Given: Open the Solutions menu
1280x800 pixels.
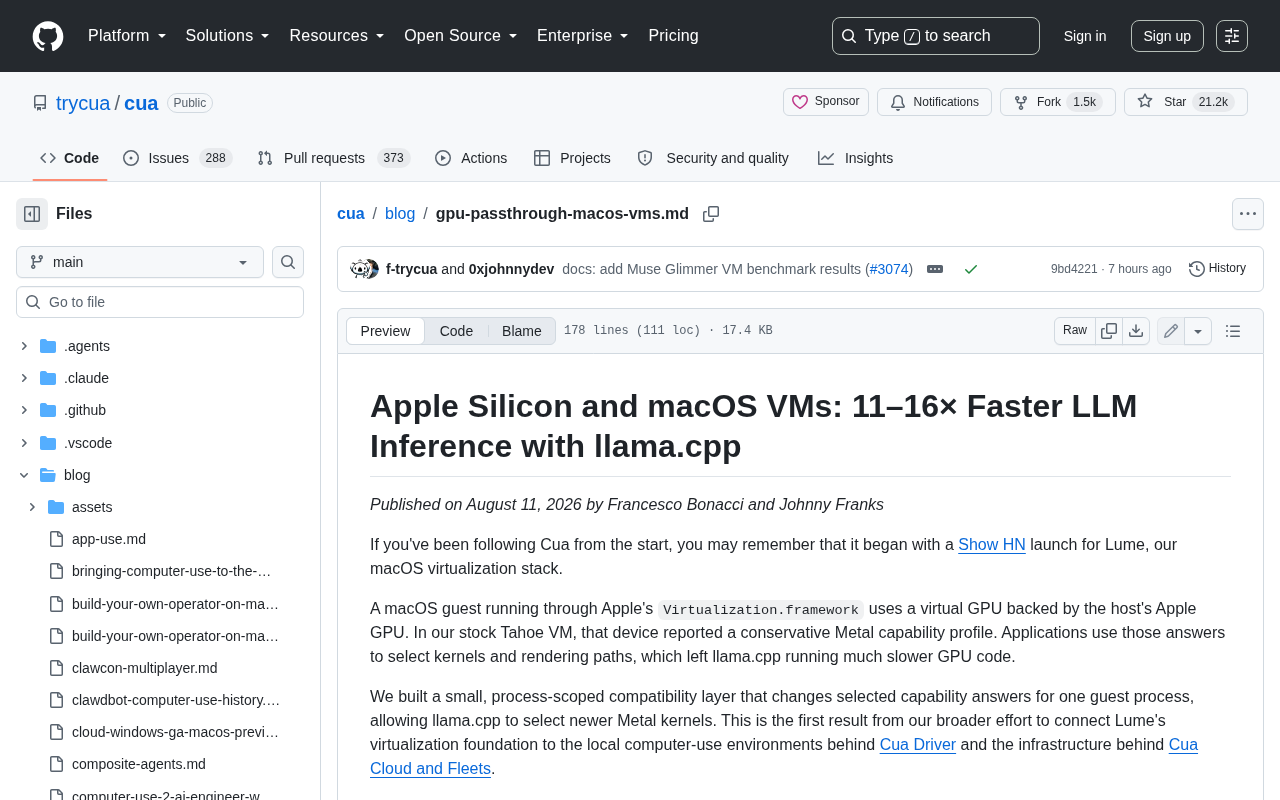Looking at the screenshot, I should point(228,36).
